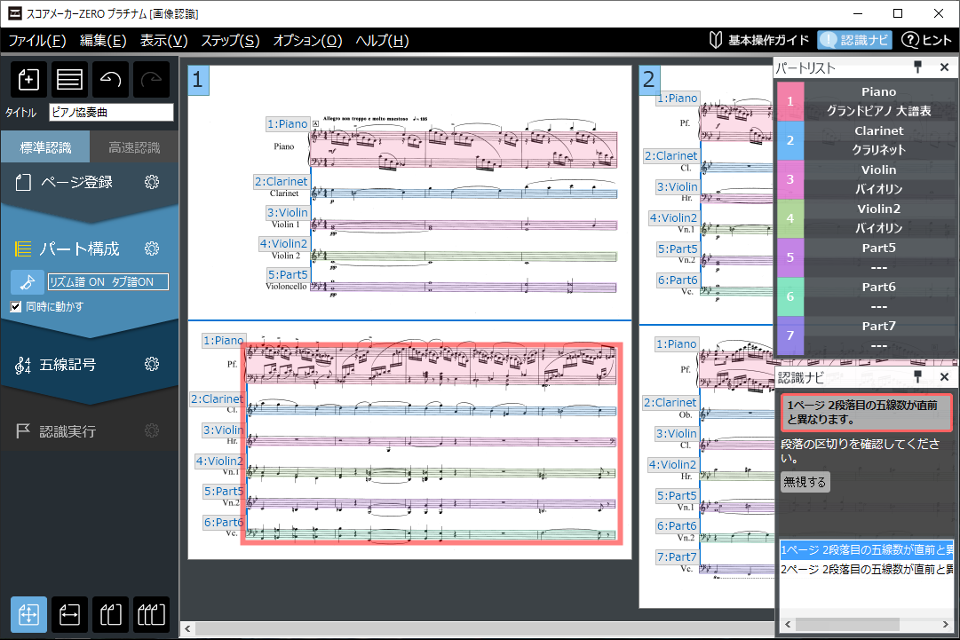Open the gear settings for ページ登録
The height and width of the screenshot is (640, 960).
tap(152, 182)
